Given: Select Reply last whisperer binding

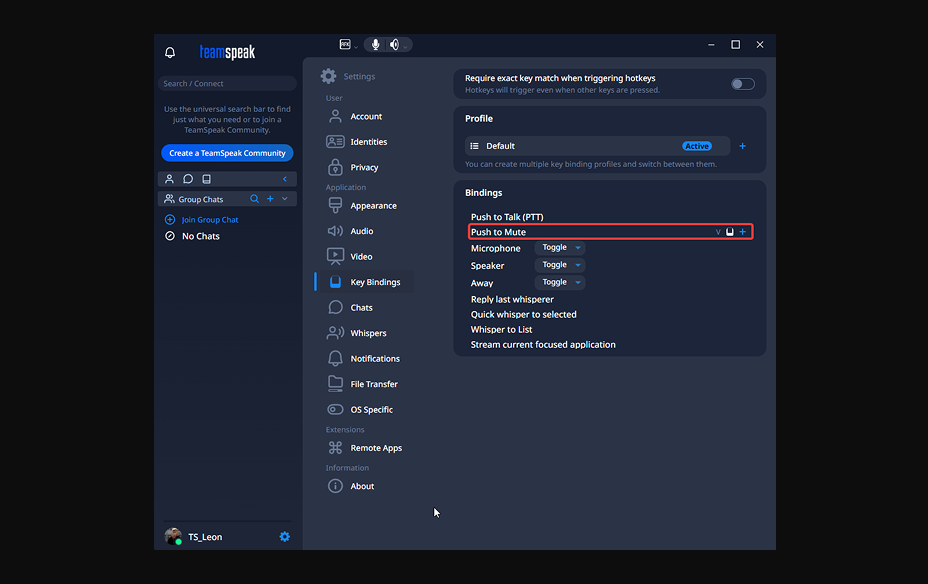Looking at the screenshot, I should click(x=512, y=299).
